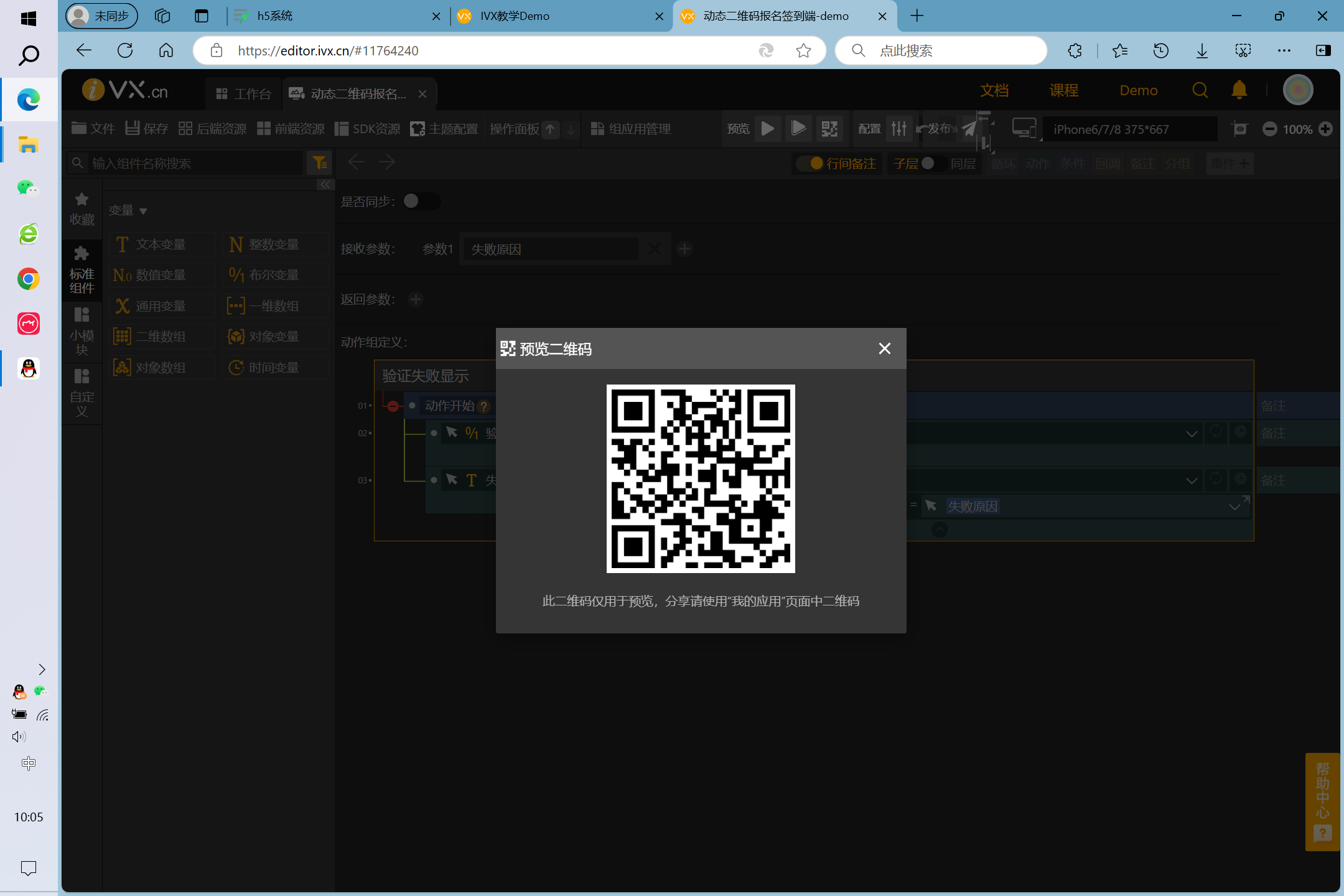
Task: Select the 时间变量 component
Action: pos(275,368)
